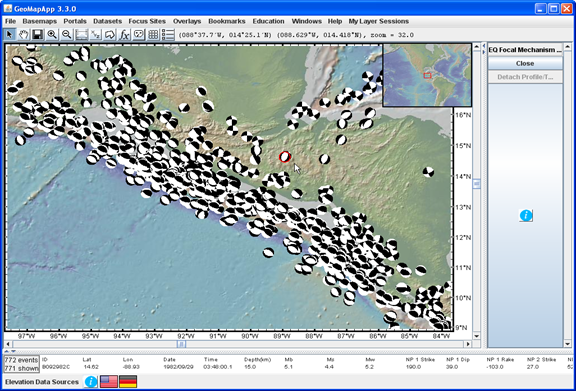Screen dimensions: 576x391
Task: Click the coordinates readout in toolbar
Action: pyautogui.click(x=296, y=35)
